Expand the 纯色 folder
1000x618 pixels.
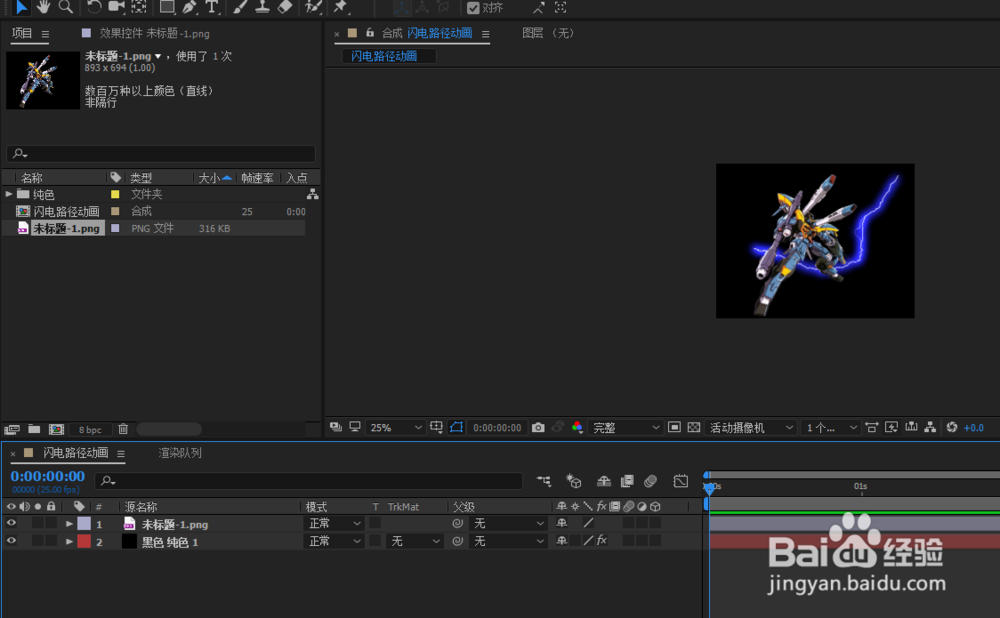9,194
